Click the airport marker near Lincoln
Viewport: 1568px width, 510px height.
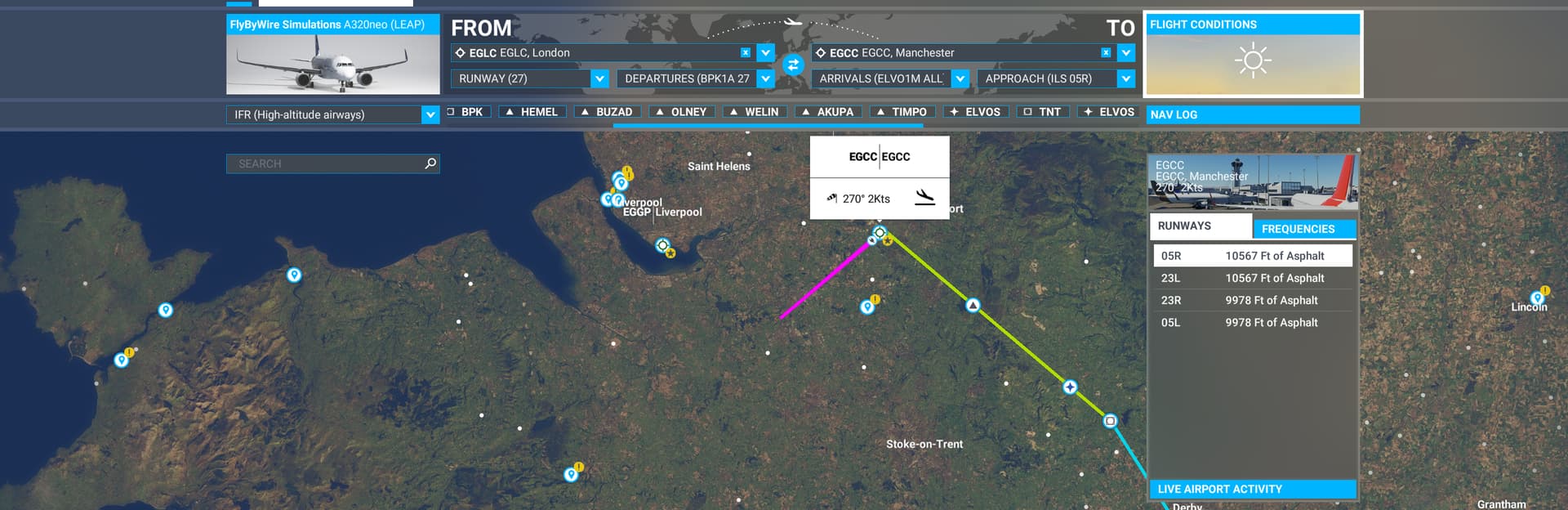click(x=1537, y=297)
